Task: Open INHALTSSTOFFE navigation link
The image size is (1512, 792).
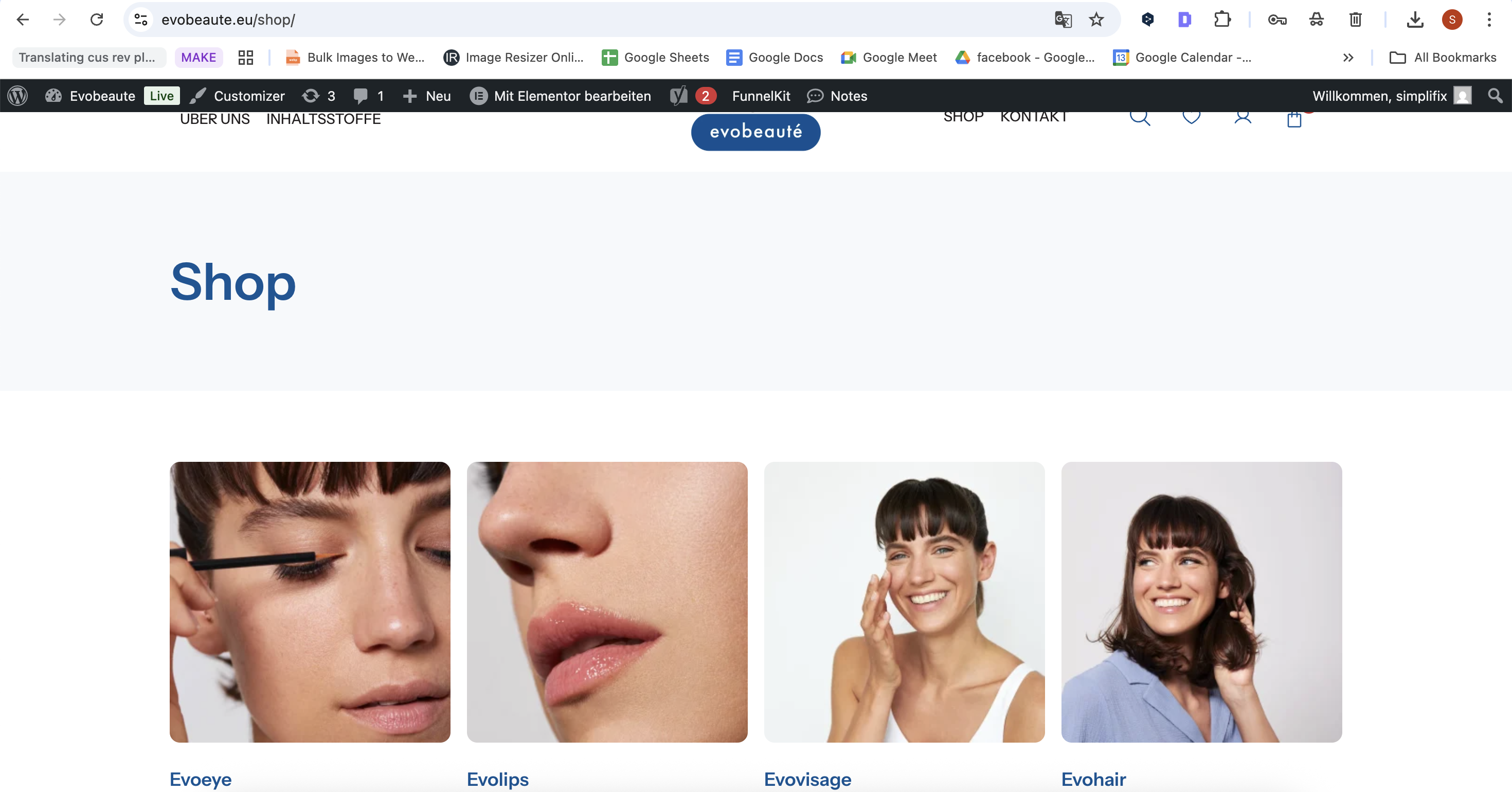Action: point(323,119)
